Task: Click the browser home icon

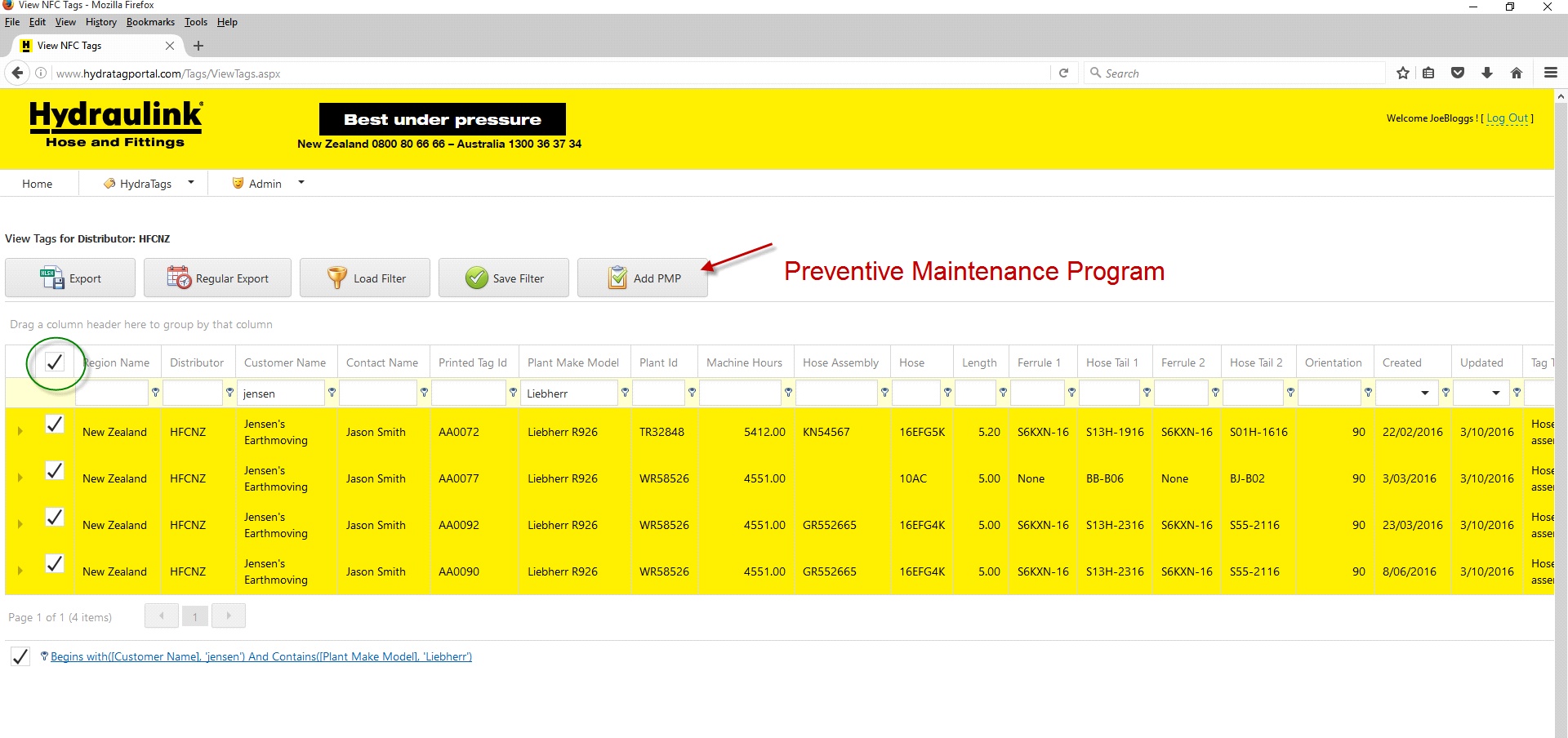Action: (1517, 73)
